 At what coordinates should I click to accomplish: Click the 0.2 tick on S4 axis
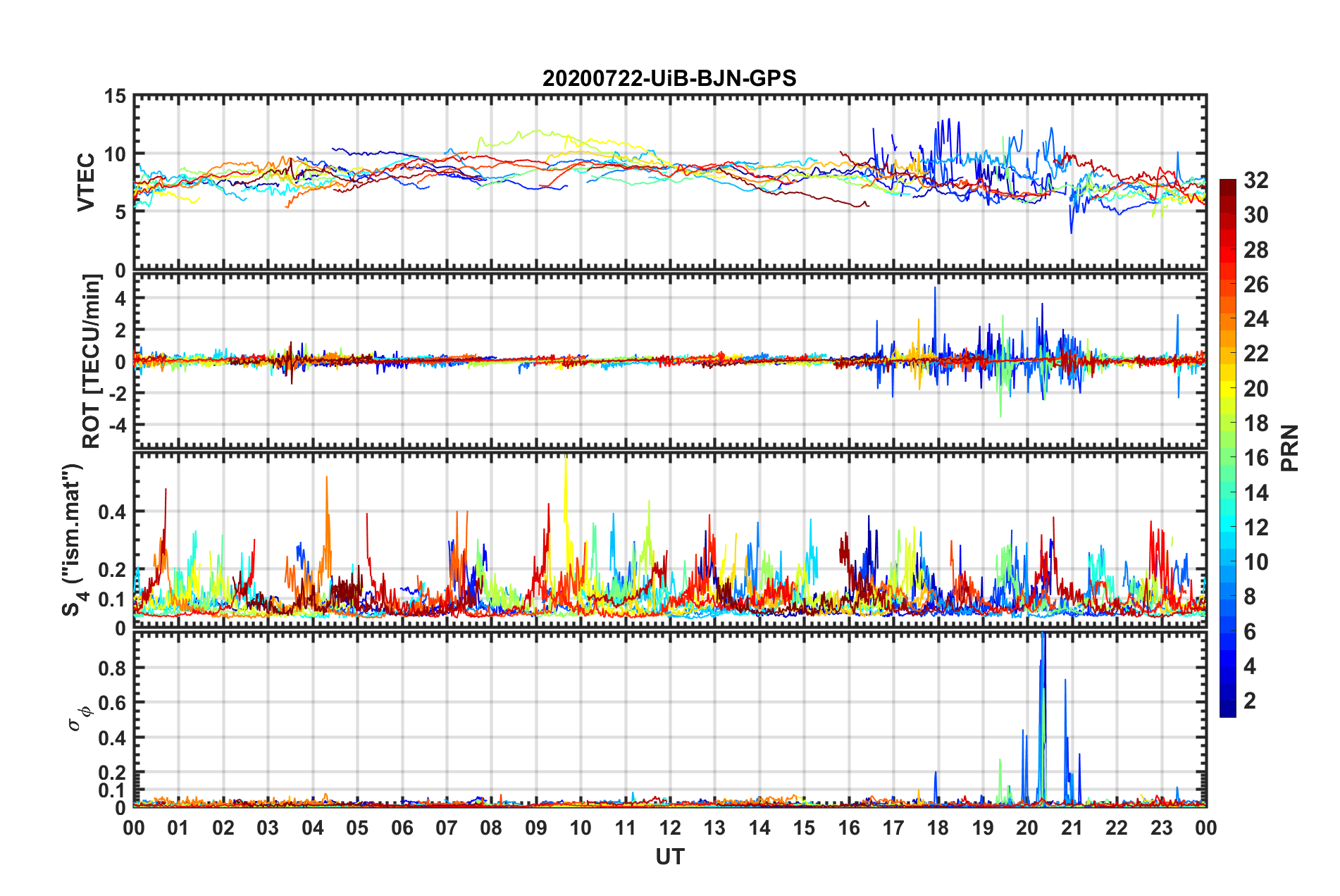(112, 570)
